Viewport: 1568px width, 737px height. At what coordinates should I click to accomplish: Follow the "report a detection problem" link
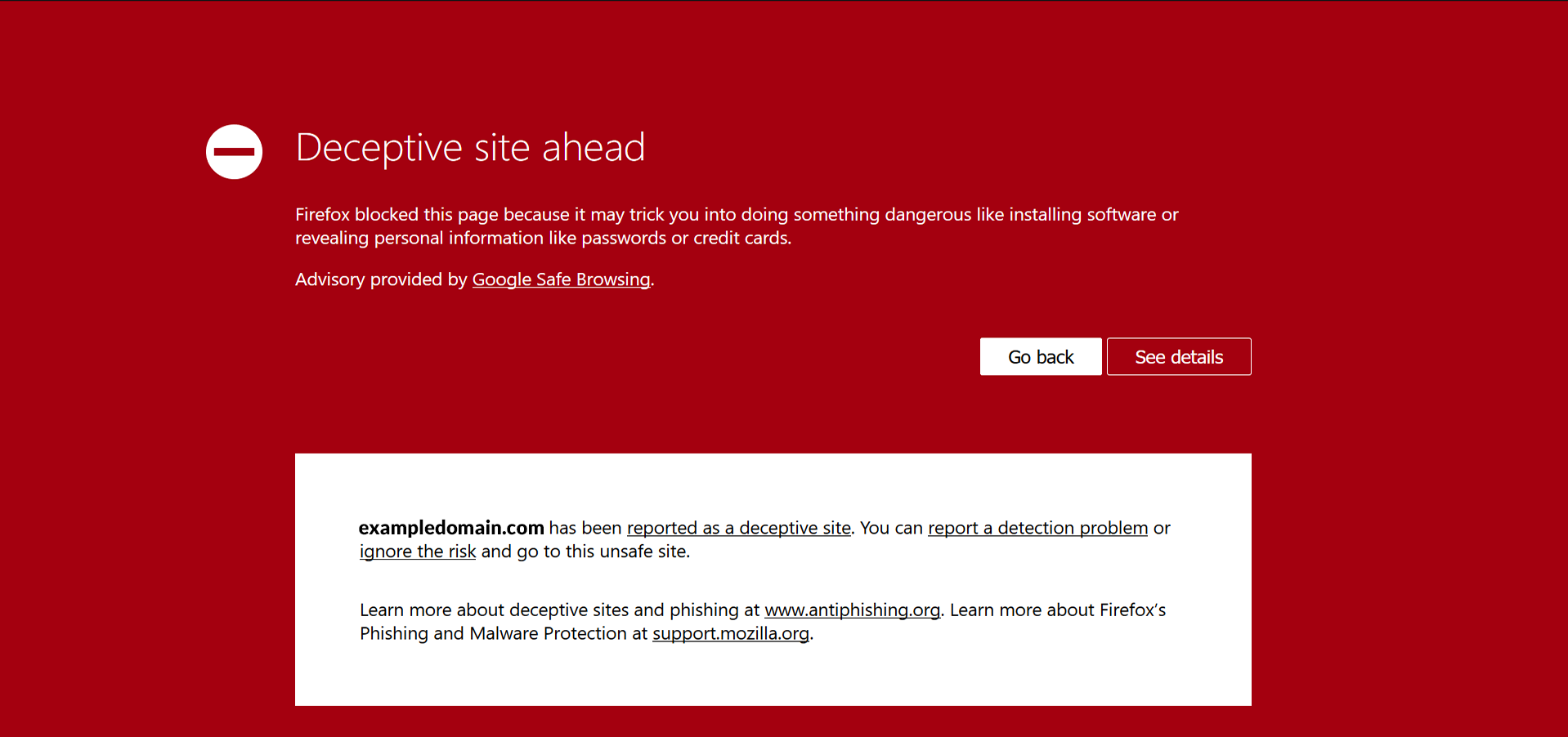click(1037, 528)
